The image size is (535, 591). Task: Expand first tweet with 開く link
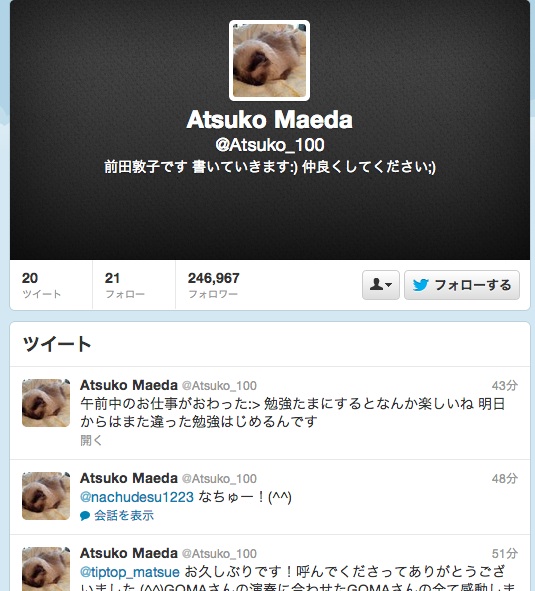(91, 440)
